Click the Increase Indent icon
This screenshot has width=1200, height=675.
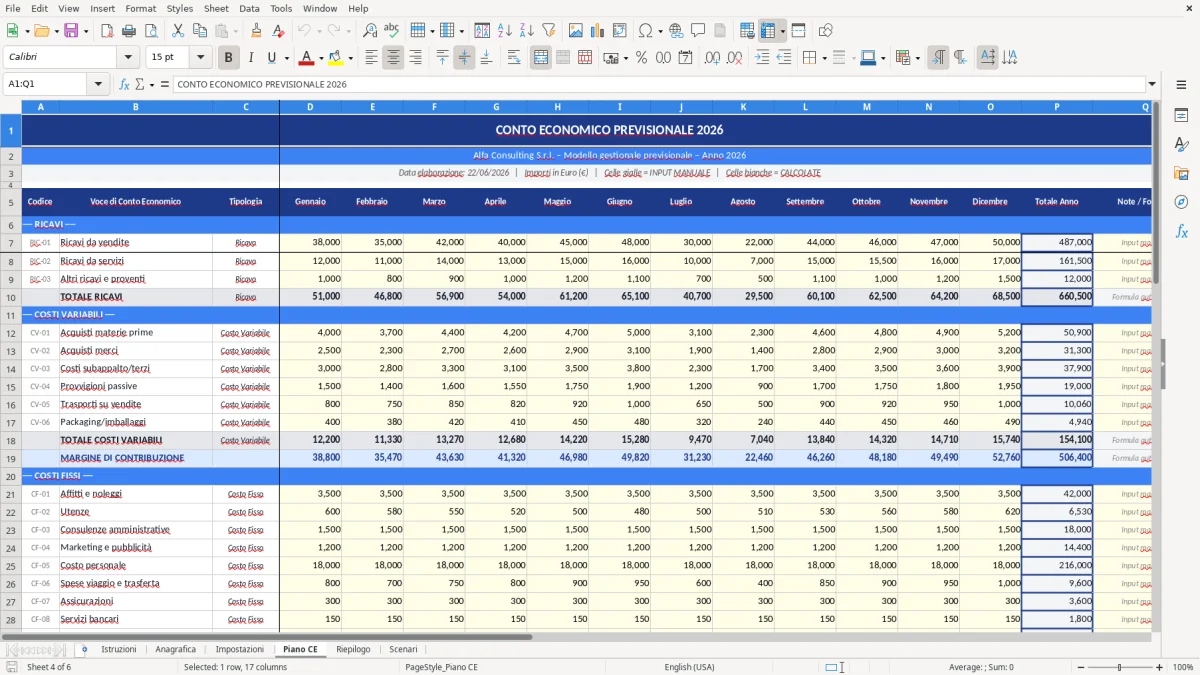(x=763, y=58)
